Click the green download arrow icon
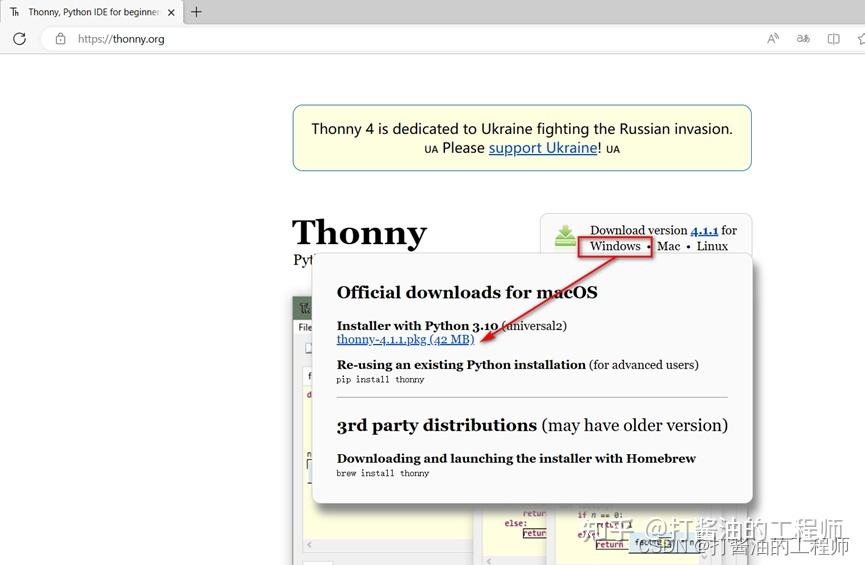This screenshot has height=565, width=865. click(x=565, y=236)
